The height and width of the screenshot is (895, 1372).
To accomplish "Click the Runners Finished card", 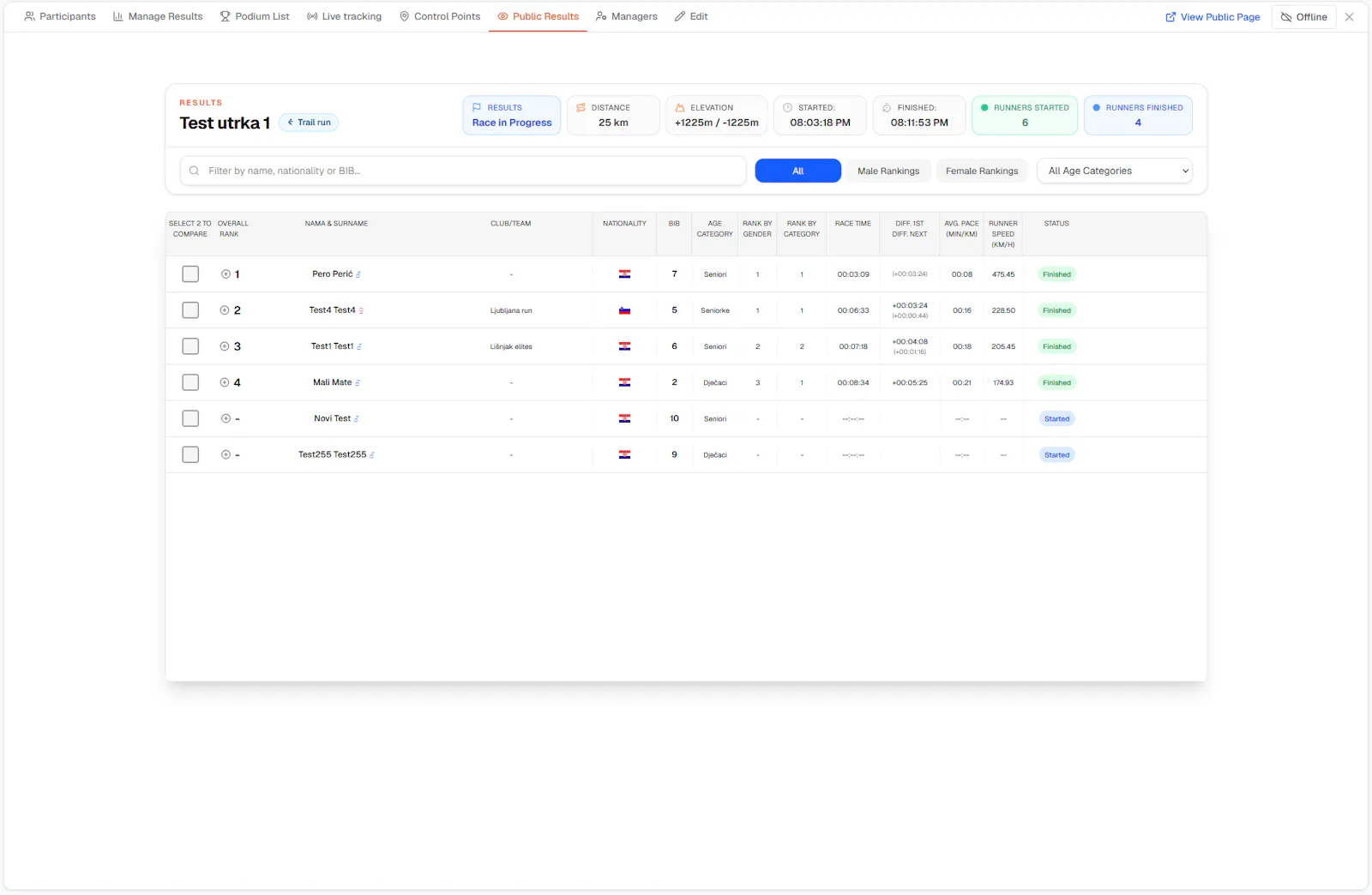I will (x=1138, y=116).
